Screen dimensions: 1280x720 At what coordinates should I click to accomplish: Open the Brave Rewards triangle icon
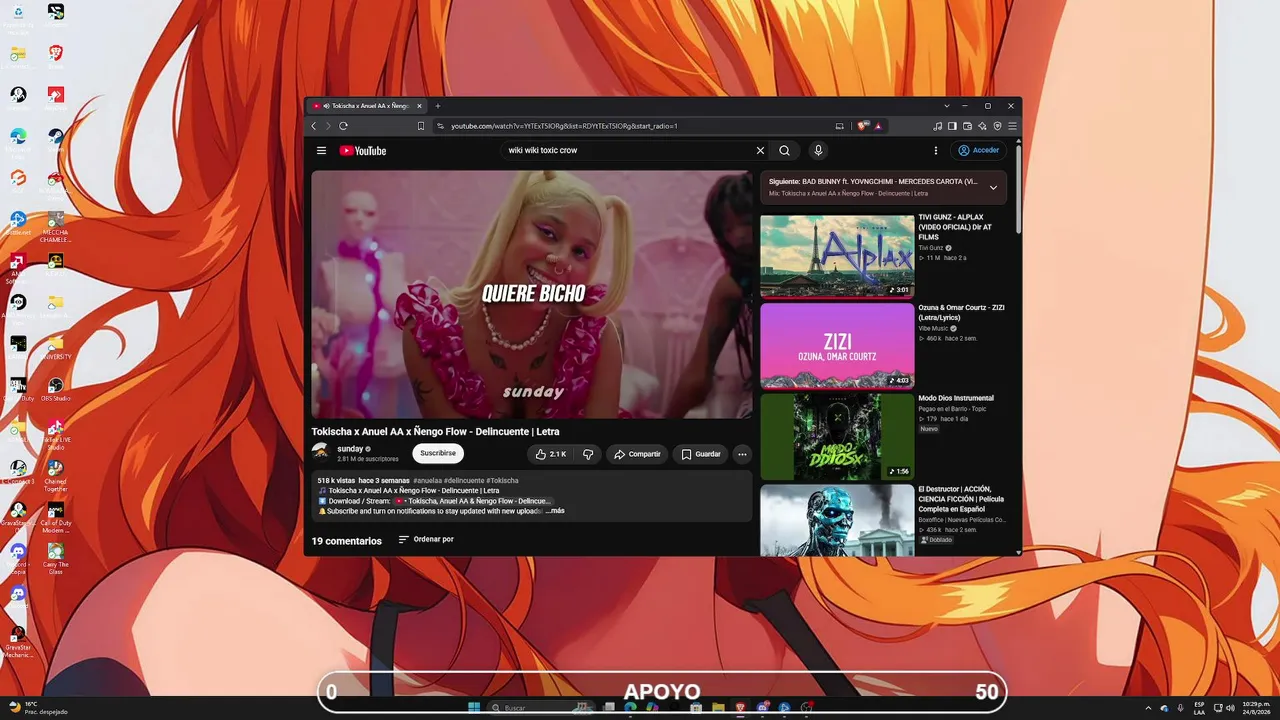[878, 126]
